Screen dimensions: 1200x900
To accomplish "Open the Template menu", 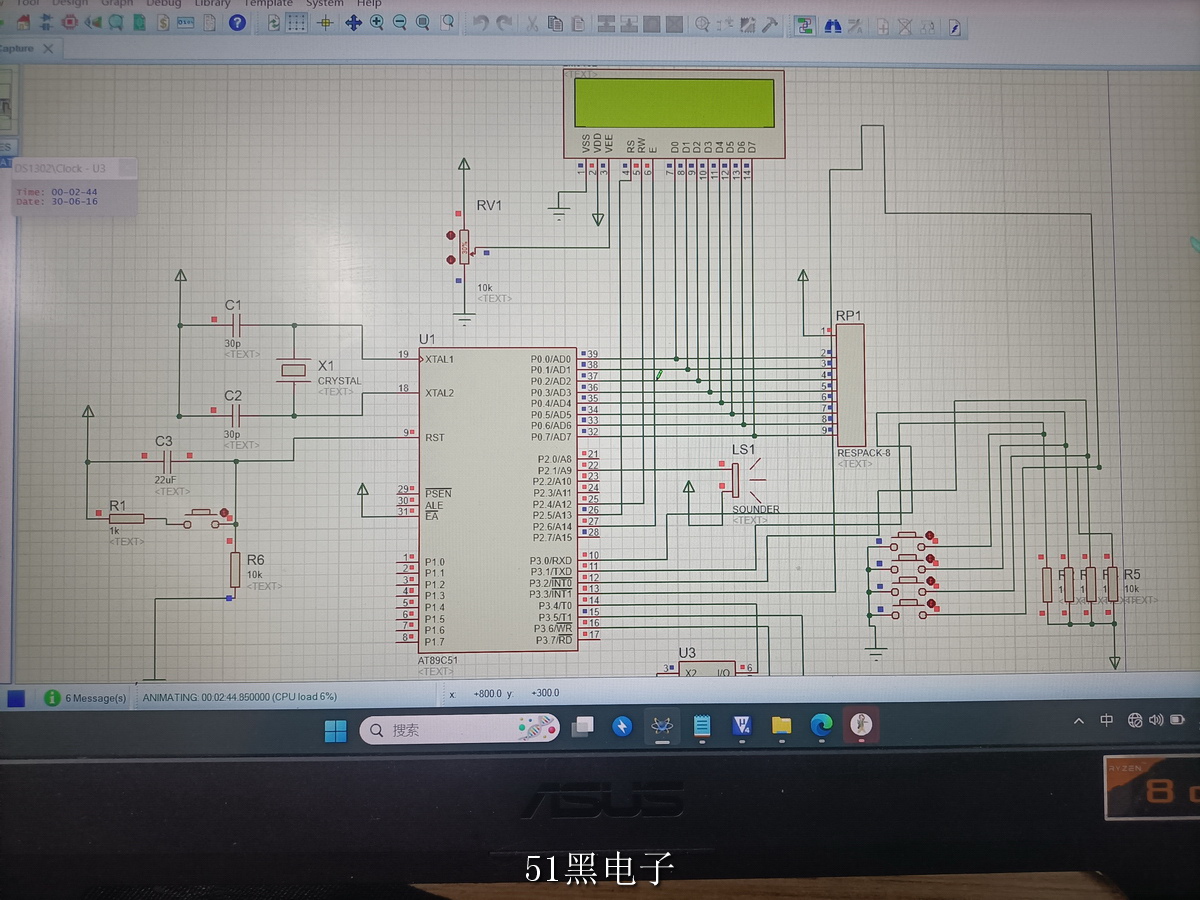I will [x=268, y=3].
